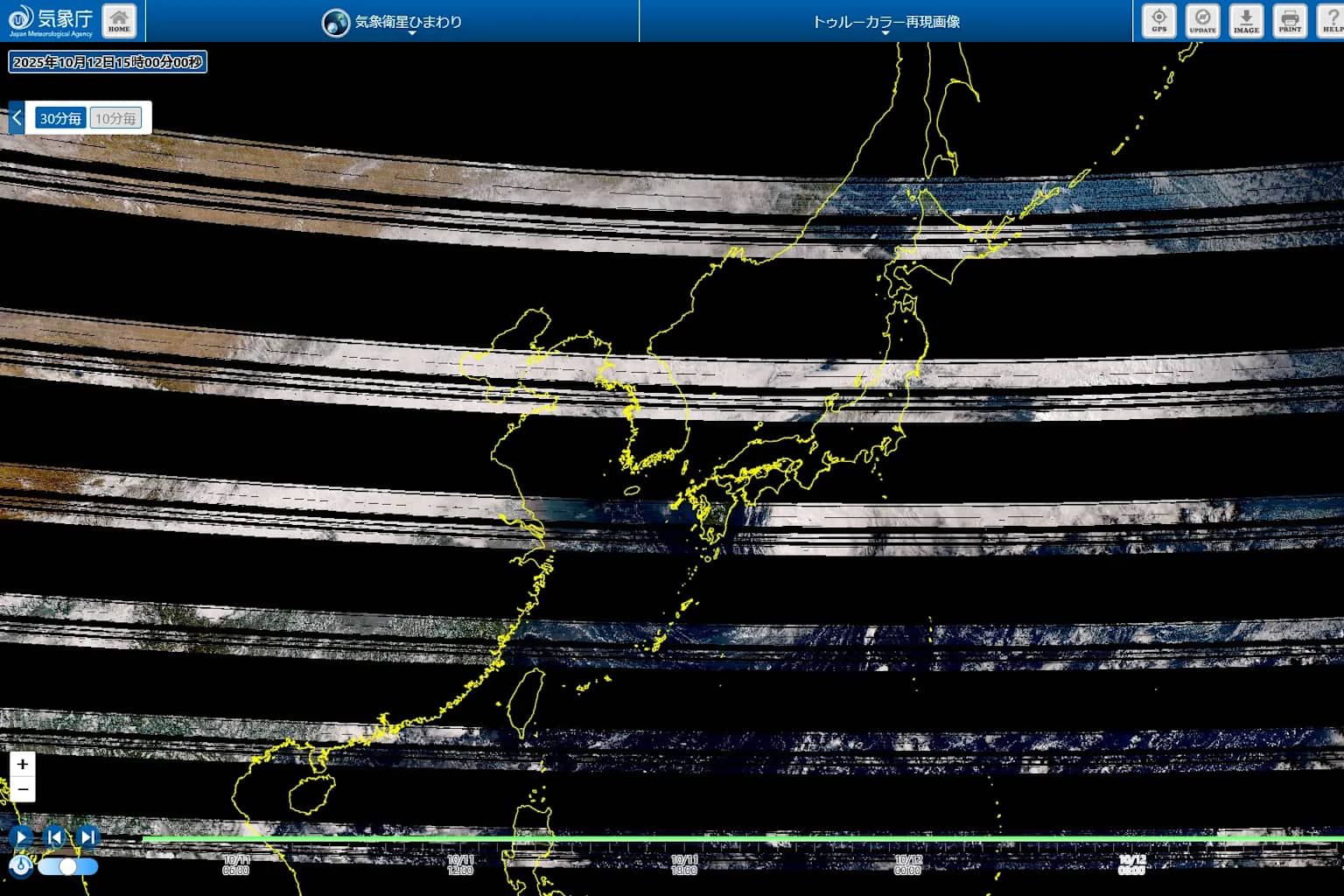Open the 気象衛星ひまわり dropdown menu
This screenshot has width=1344, height=896.
393,22
